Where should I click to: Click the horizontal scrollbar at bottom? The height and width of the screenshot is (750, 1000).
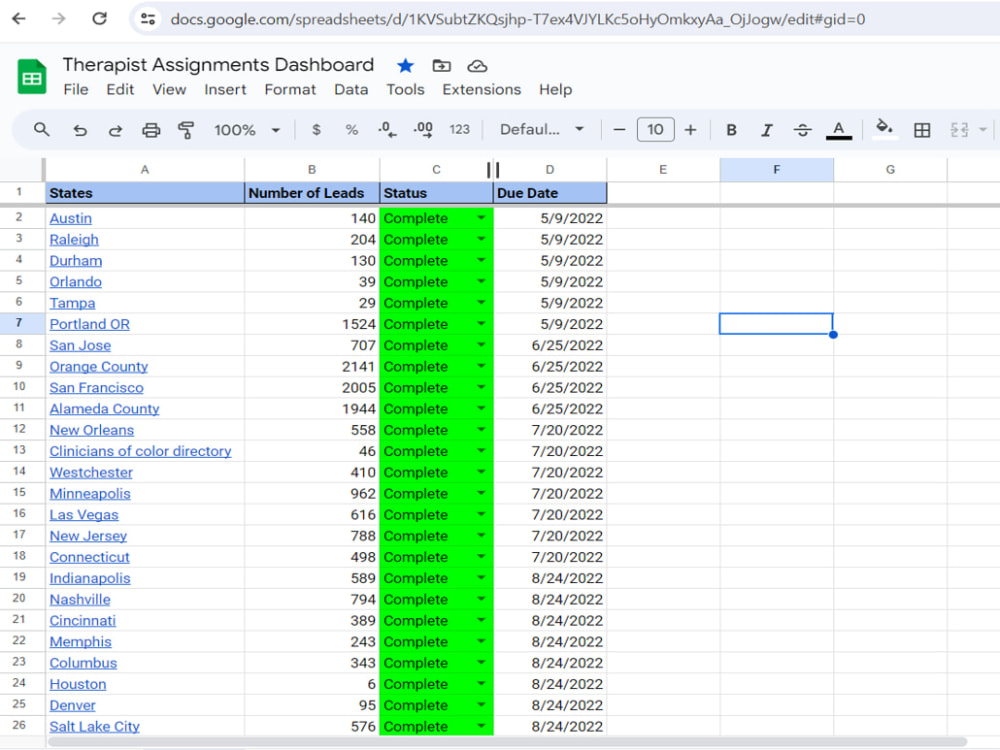[507, 742]
